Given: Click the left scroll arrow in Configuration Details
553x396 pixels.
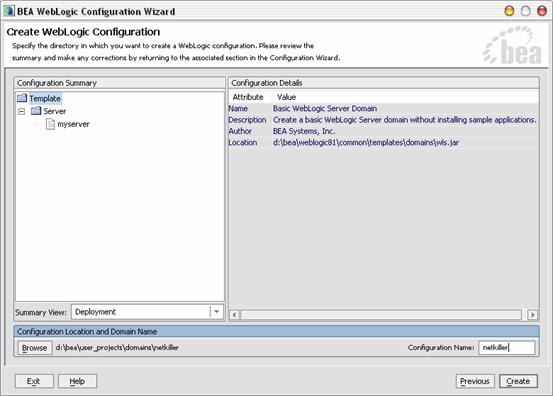Looking at the screenshot, I should 235,315.
